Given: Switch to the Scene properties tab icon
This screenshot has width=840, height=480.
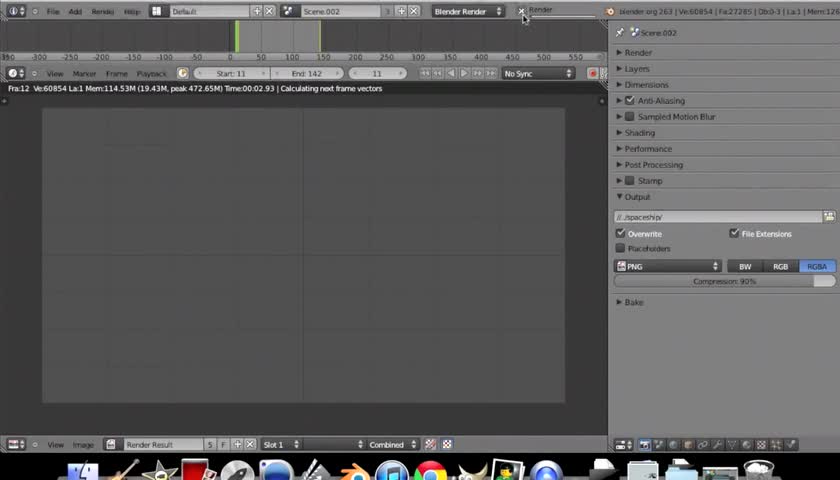Looking at the screenshot, I should [x=659, y=445].
